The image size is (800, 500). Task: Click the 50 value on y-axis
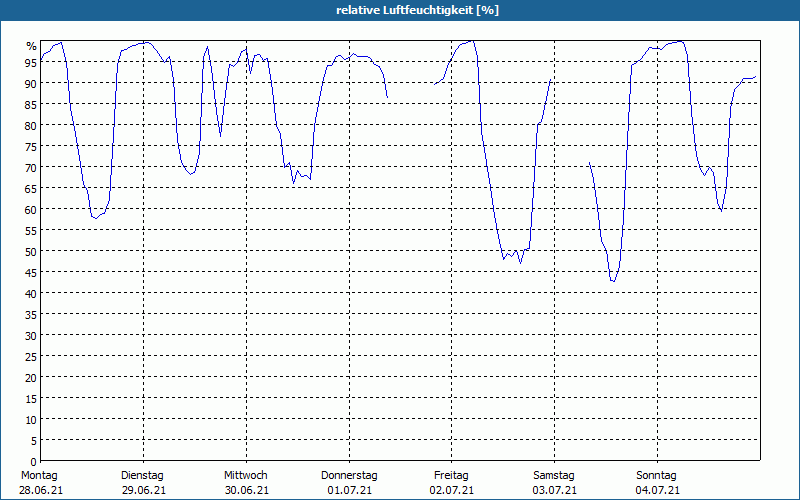[31, 251]
